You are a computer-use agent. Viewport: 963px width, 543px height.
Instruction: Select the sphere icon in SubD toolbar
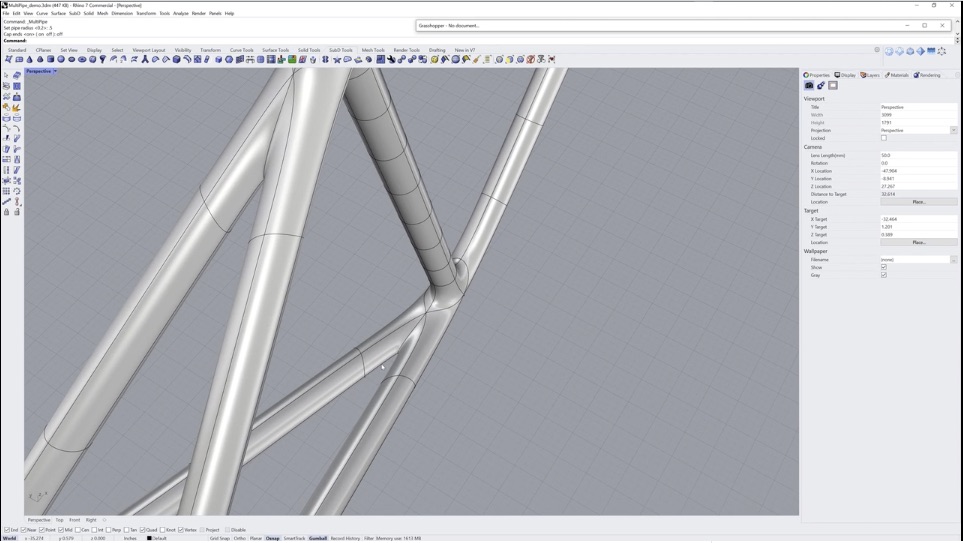(61, 60)
